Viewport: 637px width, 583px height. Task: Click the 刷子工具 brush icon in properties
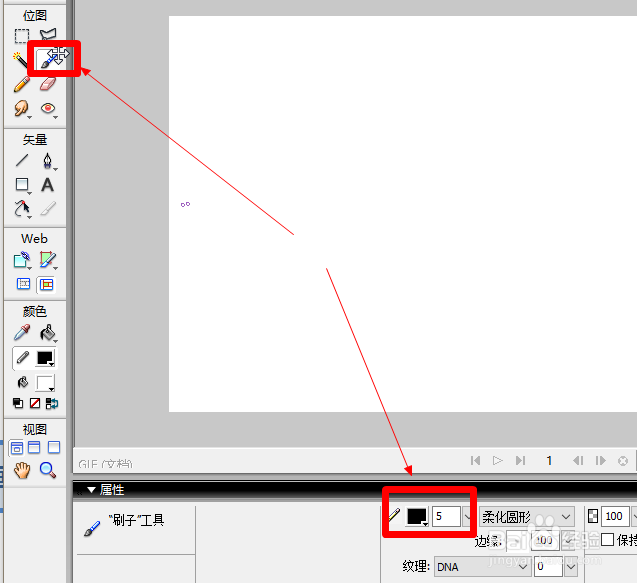pos(92,528)
